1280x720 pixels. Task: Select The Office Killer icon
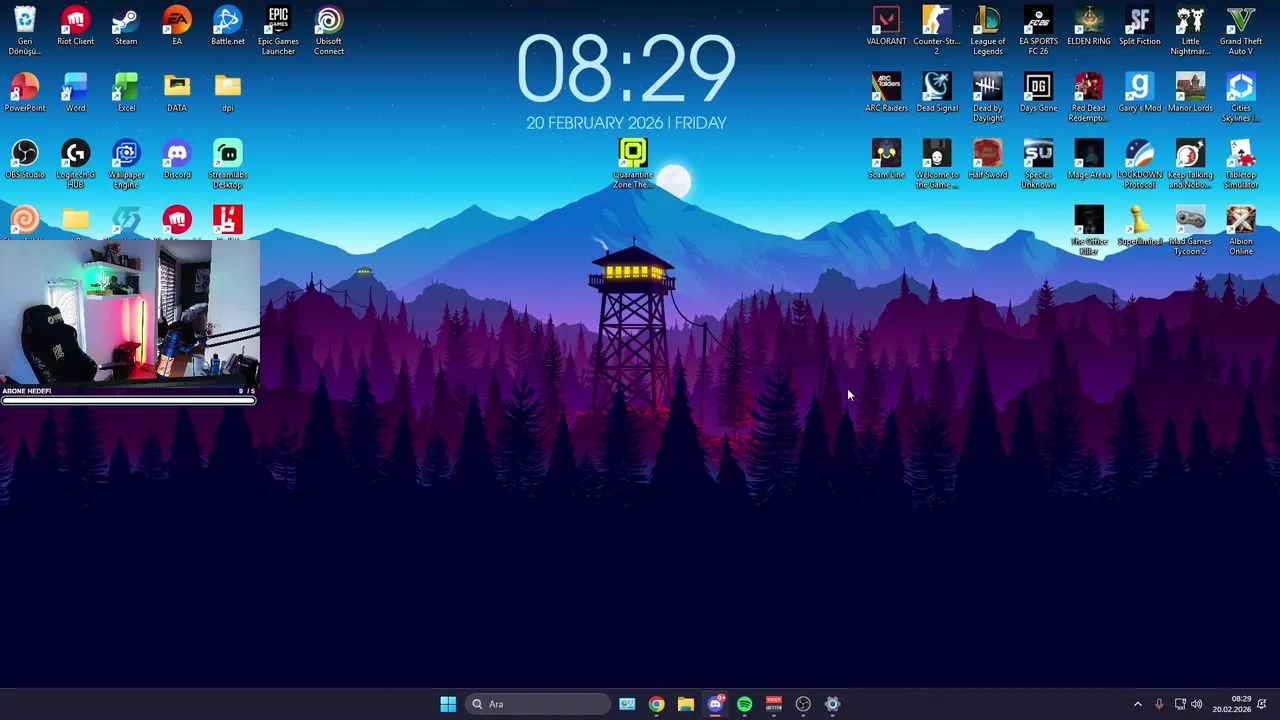tap(1089, 231)
